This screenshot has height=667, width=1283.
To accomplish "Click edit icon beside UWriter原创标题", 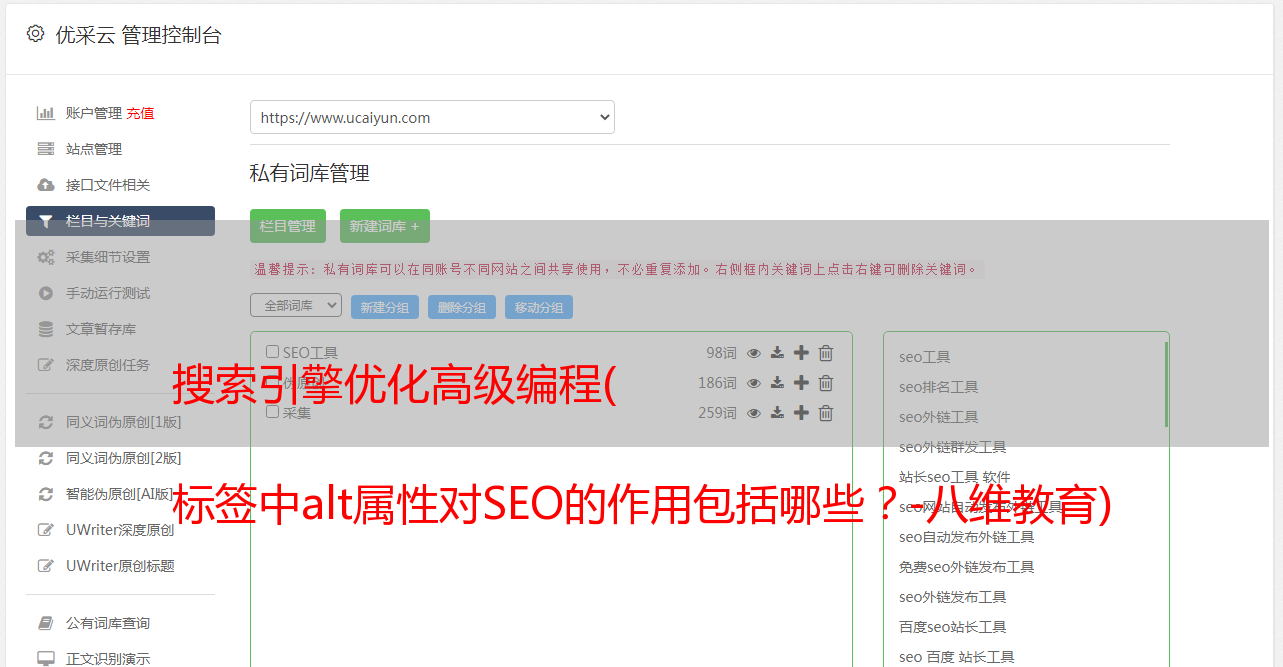I will [x=46, y=566].
